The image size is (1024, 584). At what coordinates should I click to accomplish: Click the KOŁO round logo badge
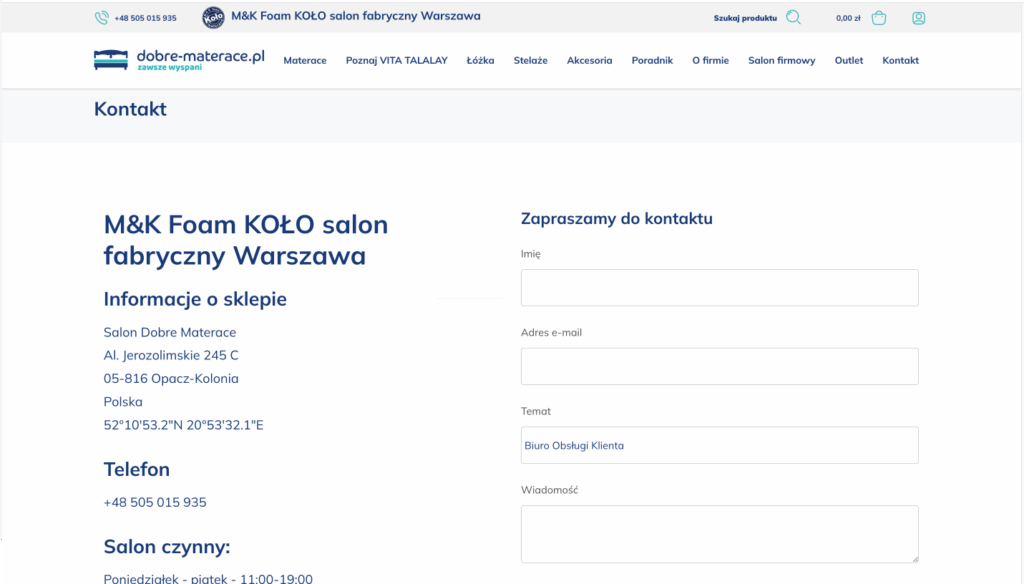pyautogui.click(x=213, y=17)
